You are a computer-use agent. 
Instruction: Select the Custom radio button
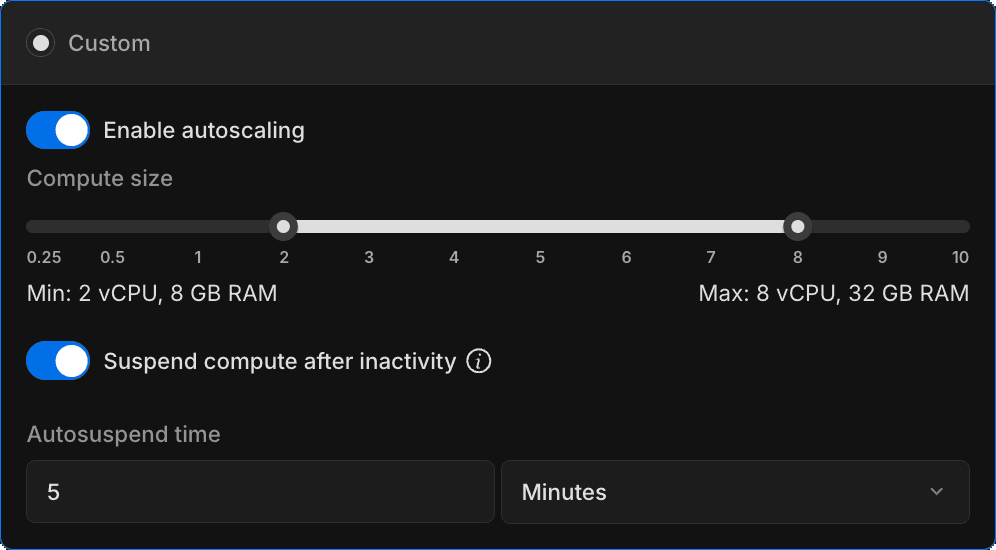point(41,44)
